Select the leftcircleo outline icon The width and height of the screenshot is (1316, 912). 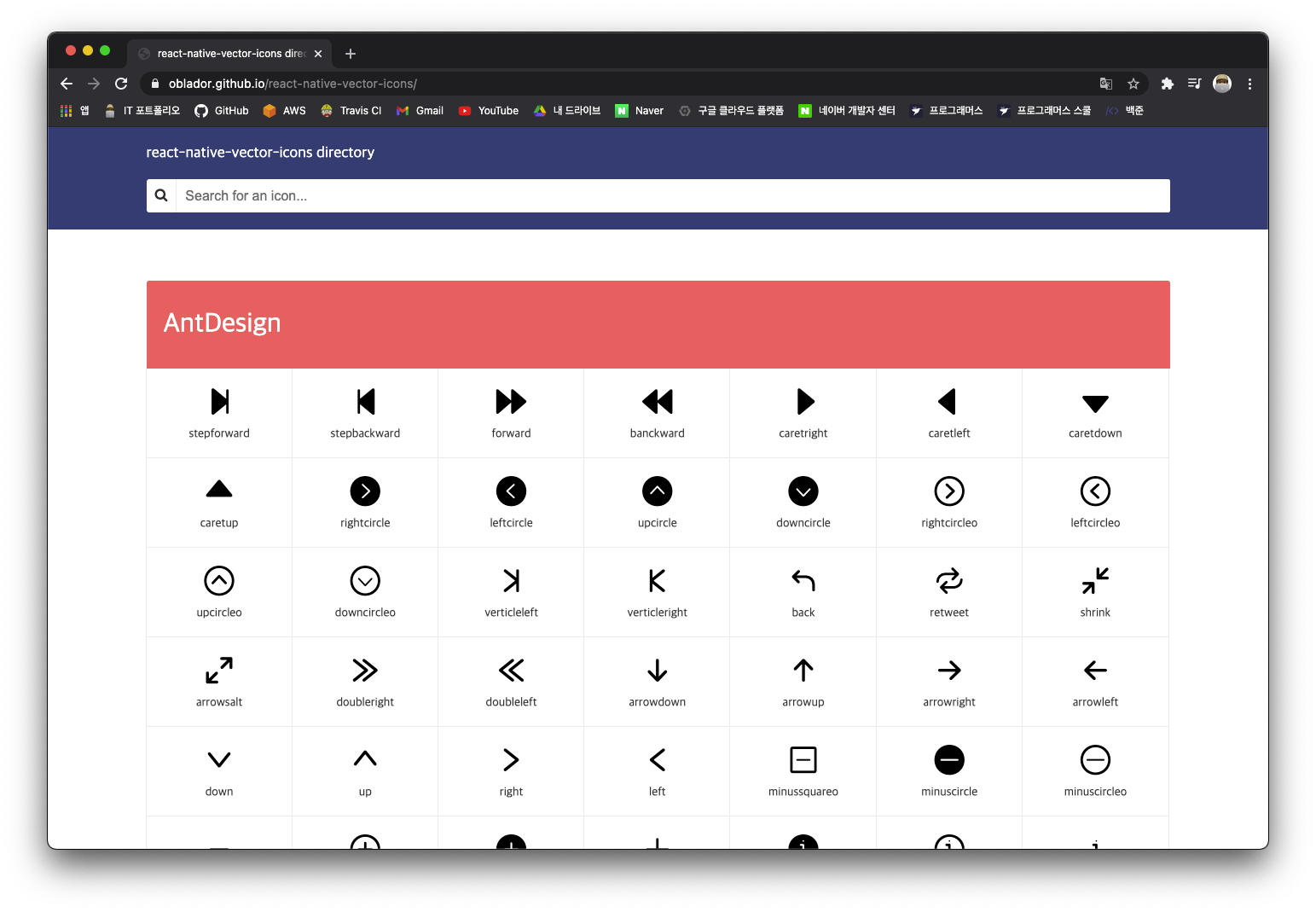[x=1095, y=491]
